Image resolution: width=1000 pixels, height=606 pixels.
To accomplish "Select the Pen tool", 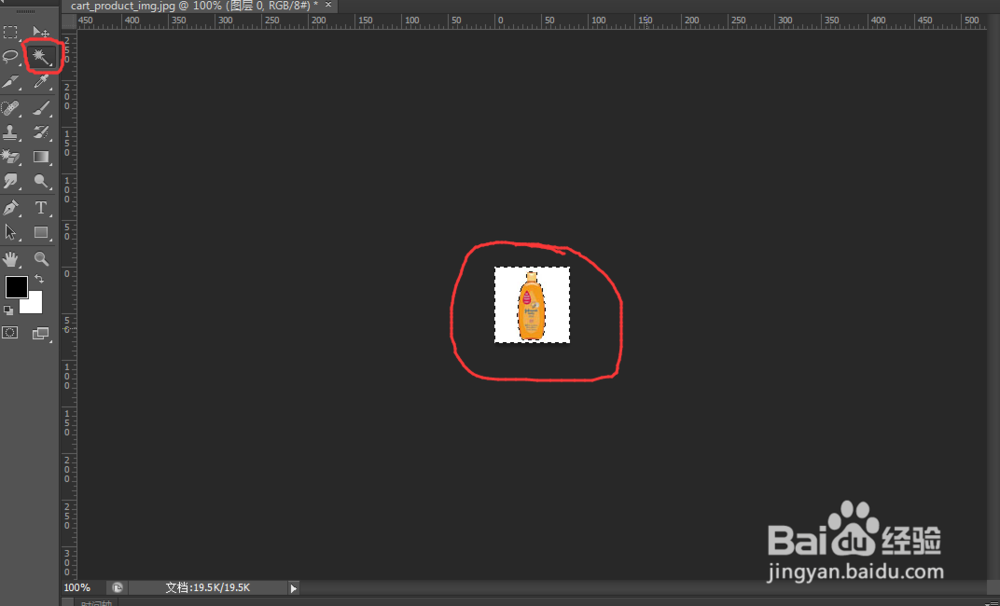I will pos(11,208).
